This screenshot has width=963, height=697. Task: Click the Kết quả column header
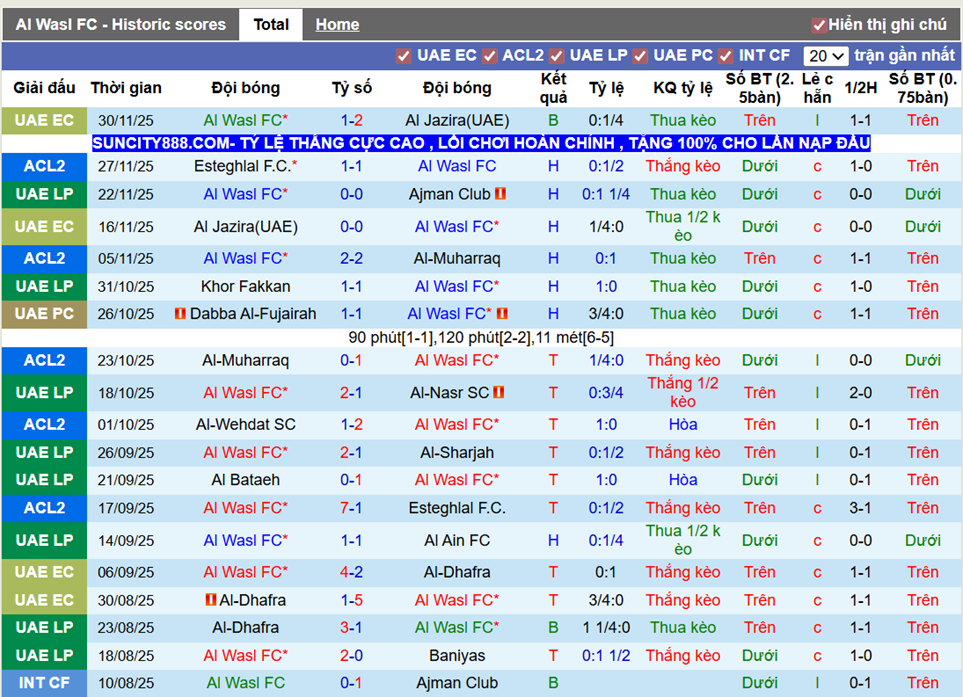coord(553,88)
